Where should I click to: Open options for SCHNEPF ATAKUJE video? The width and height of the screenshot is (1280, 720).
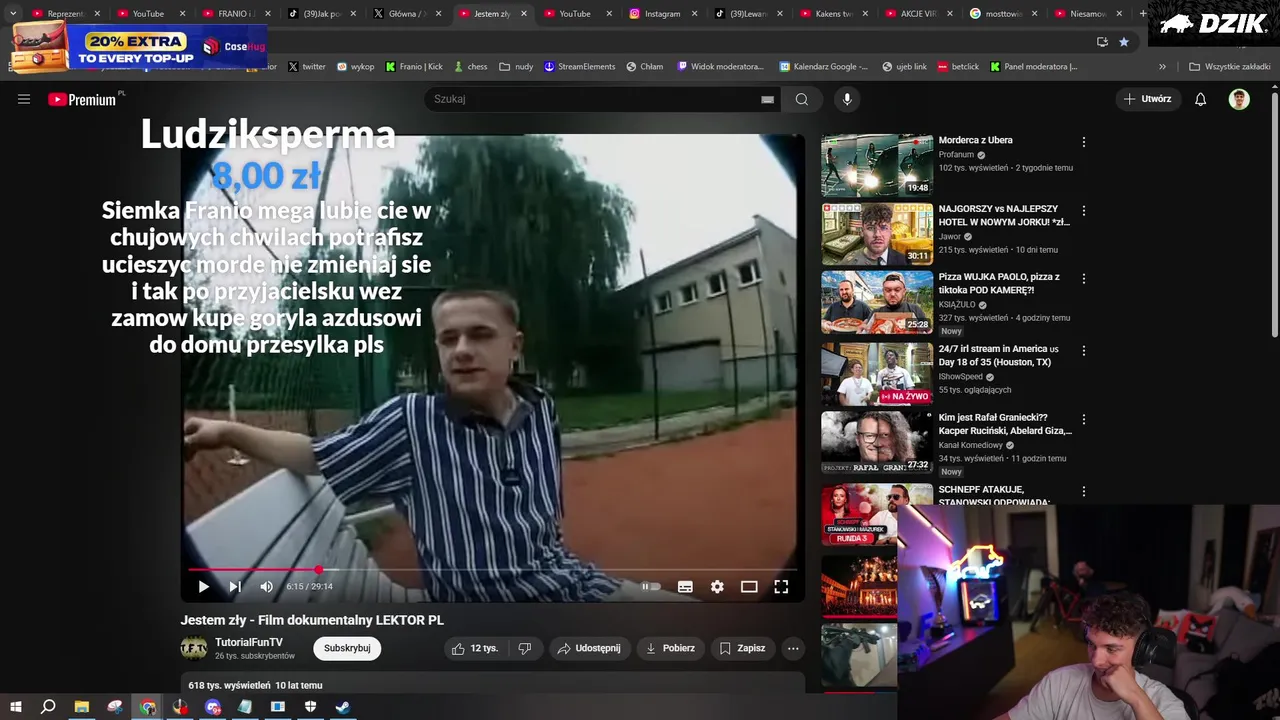1083,492
